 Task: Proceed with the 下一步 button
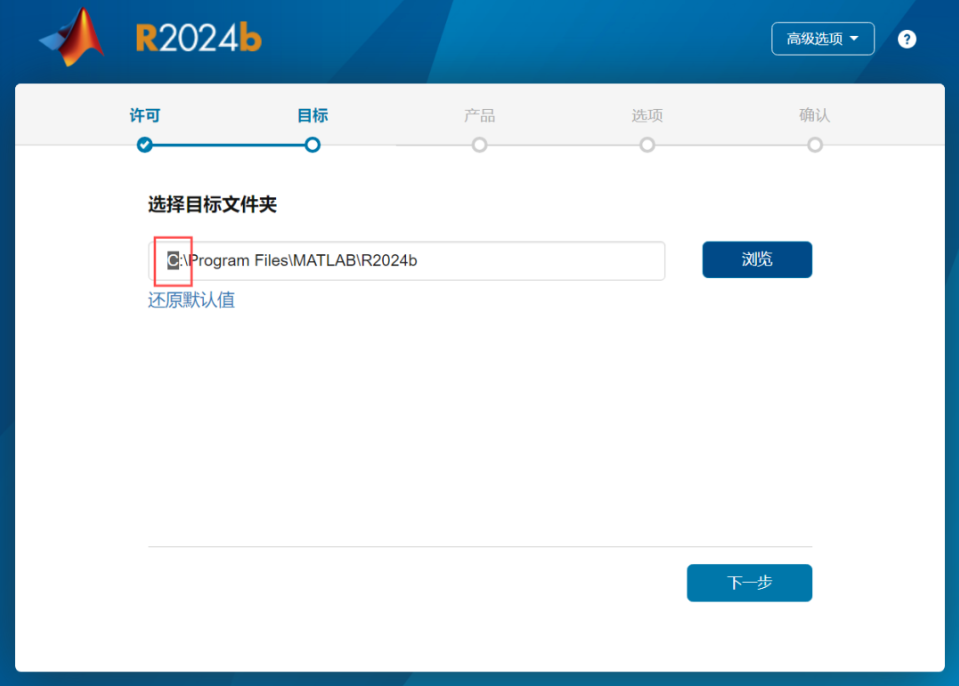point(748,583)
